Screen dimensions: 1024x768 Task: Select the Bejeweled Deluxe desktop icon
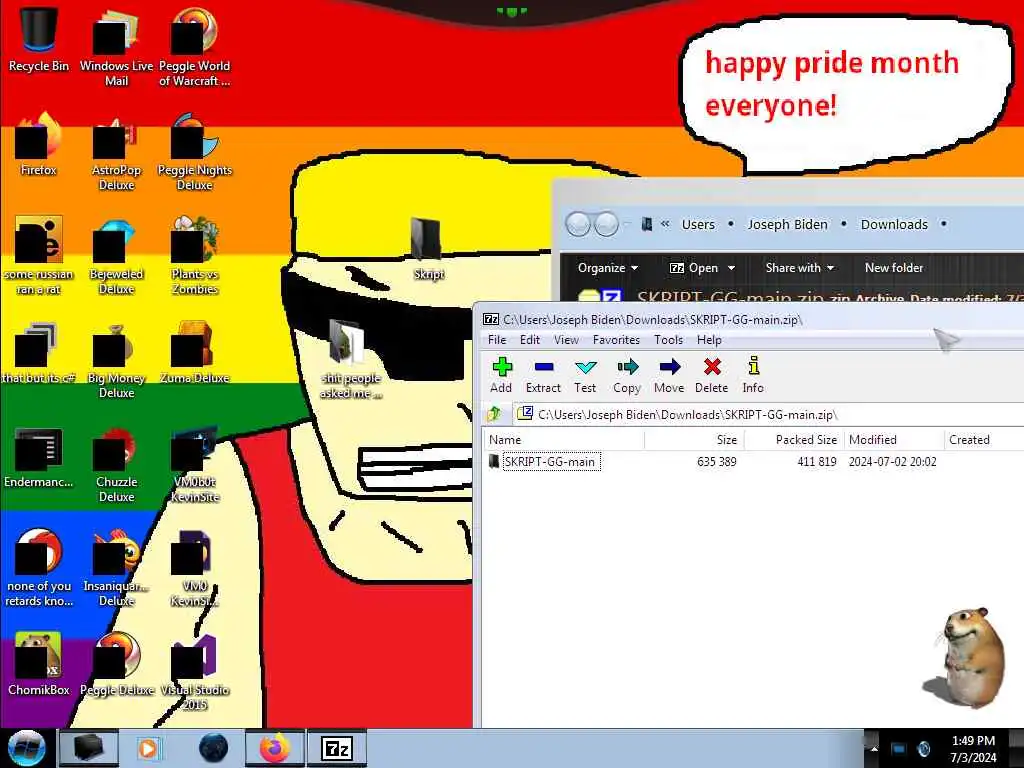pos(116,255)
